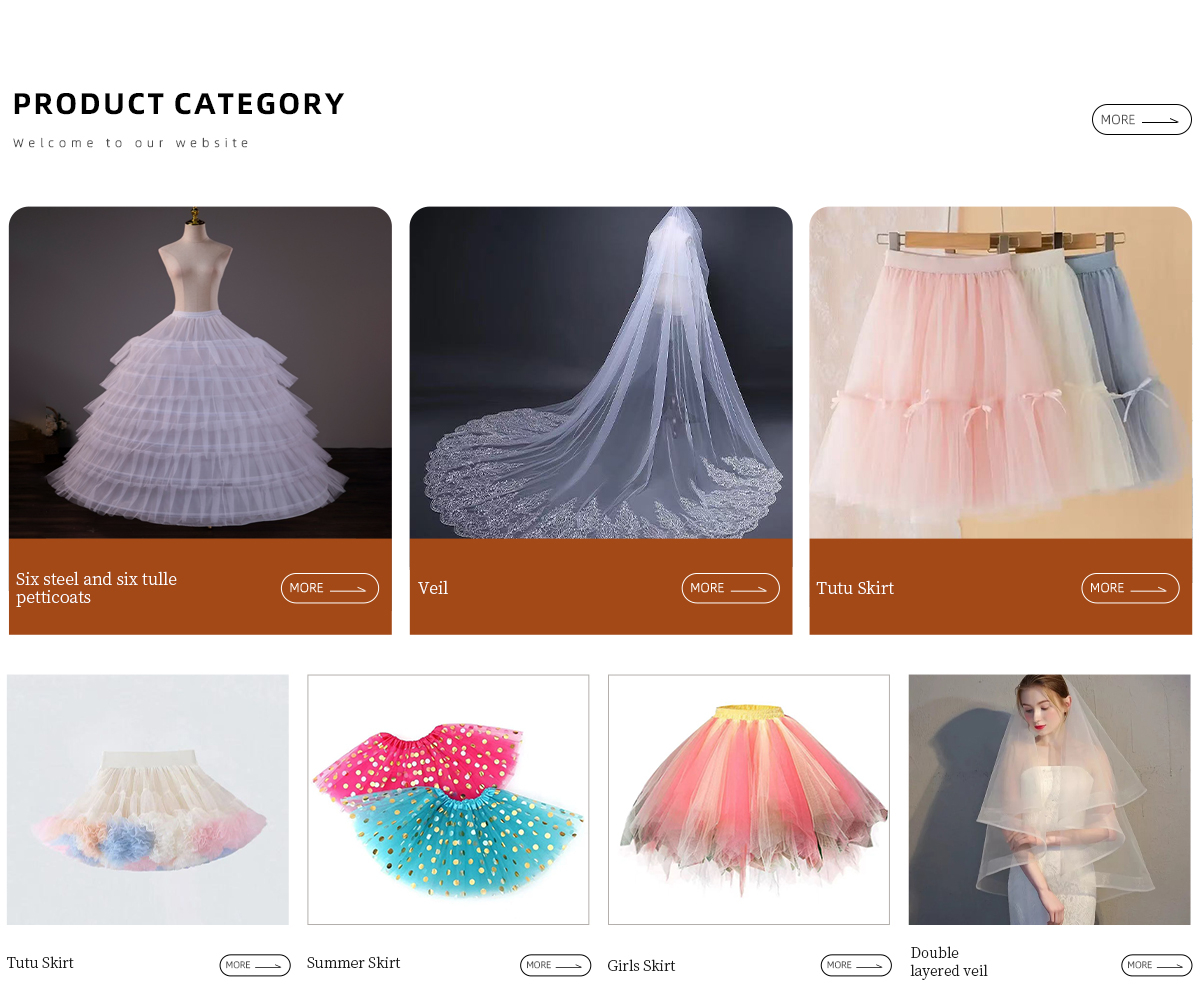
Task: Open the six steel petticoat product image
Action: [200, 373]
